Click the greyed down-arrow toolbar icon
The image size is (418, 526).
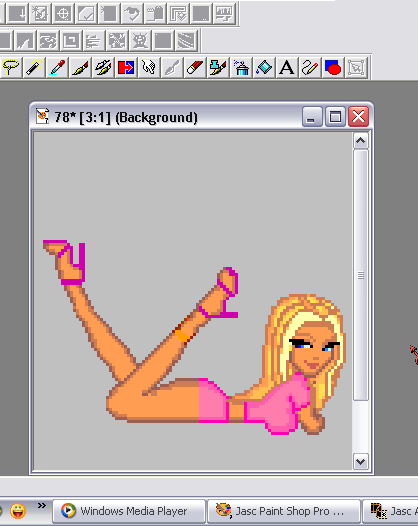(17, 13)
